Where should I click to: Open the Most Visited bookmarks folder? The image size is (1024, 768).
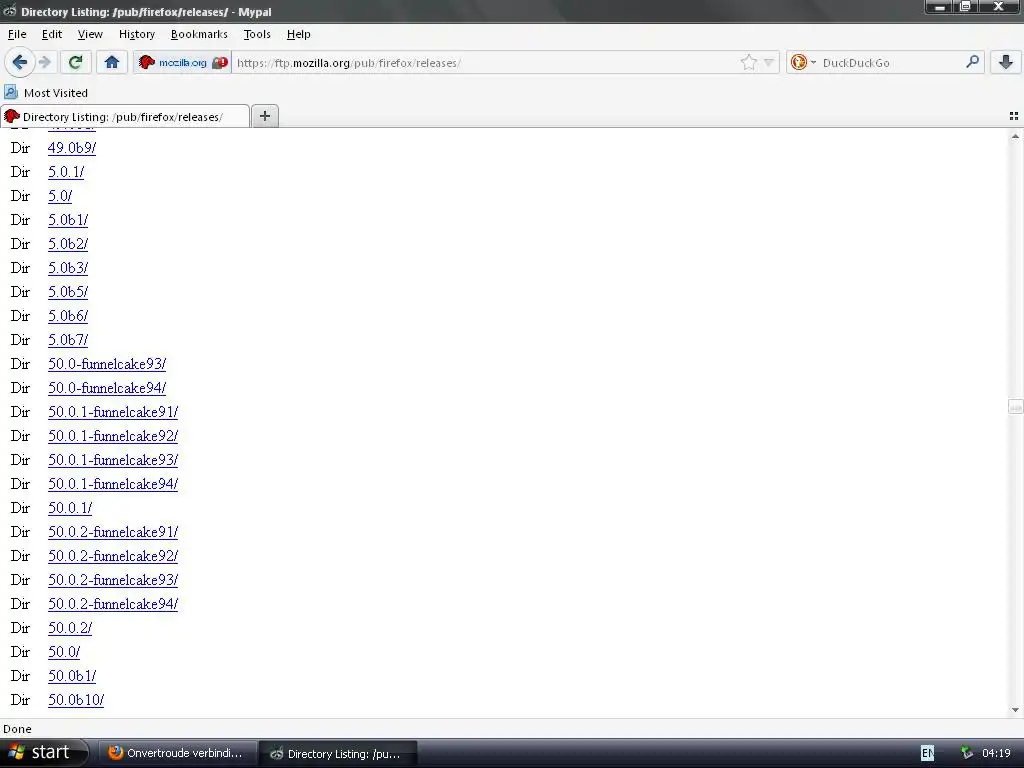[x=46, y=93]
